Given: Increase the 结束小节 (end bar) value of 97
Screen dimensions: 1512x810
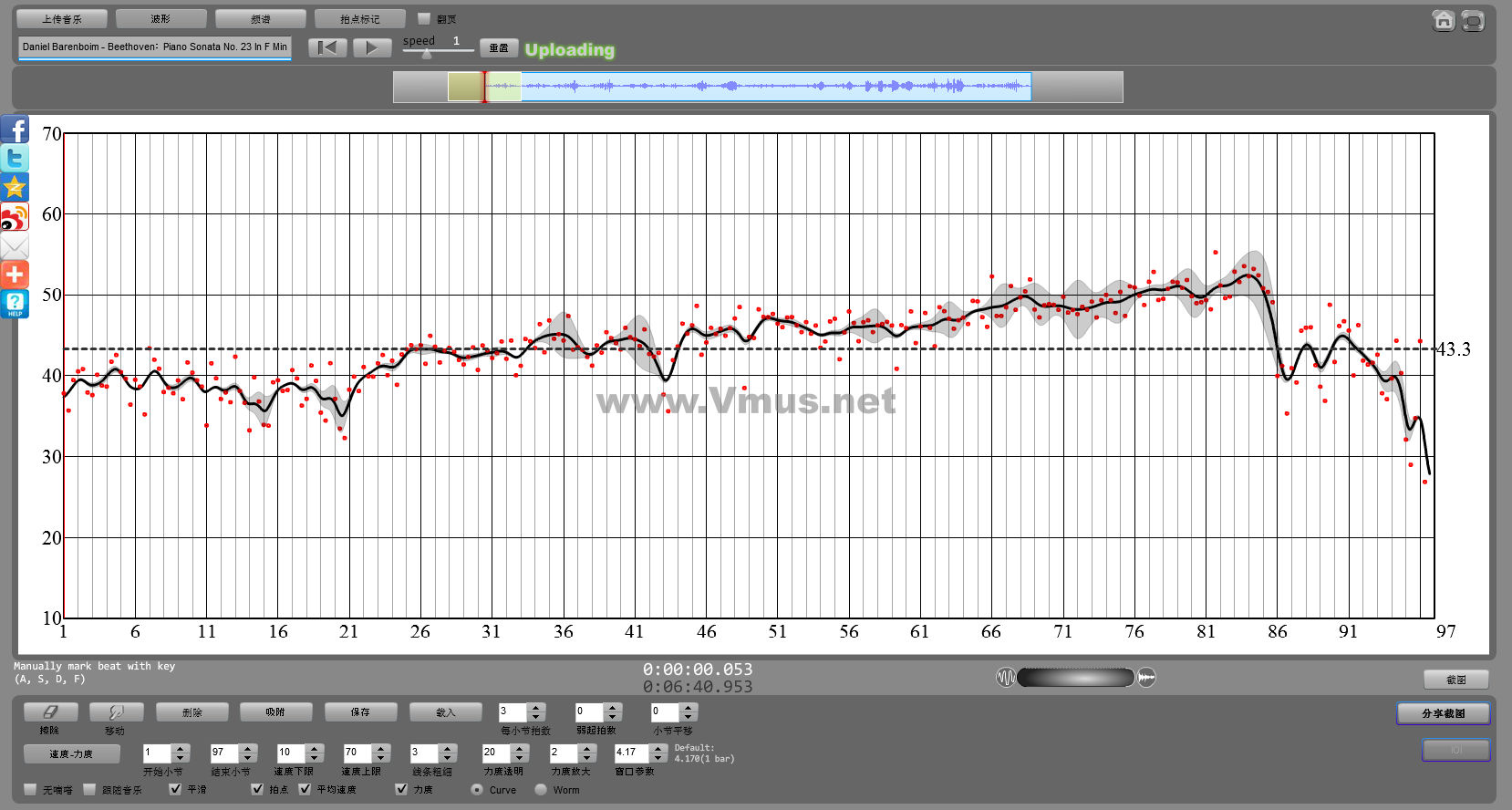Looking at the screenshot, I should (x=248, y=748).
